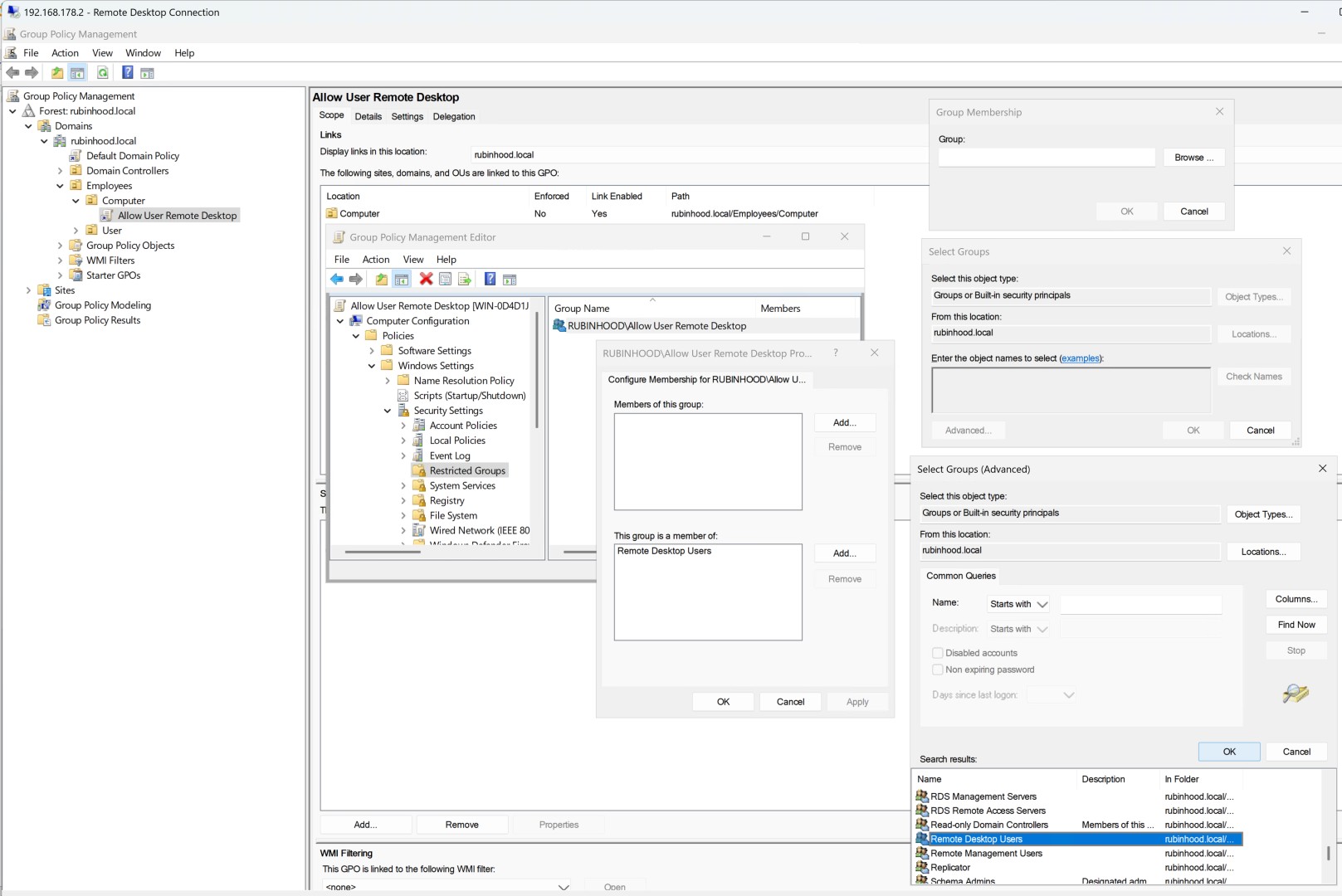Image resolution: width=1342 pixels, height=896 pixels.
Task: Click Export List icon in Editor toolbar
Action: pos(465,280)
